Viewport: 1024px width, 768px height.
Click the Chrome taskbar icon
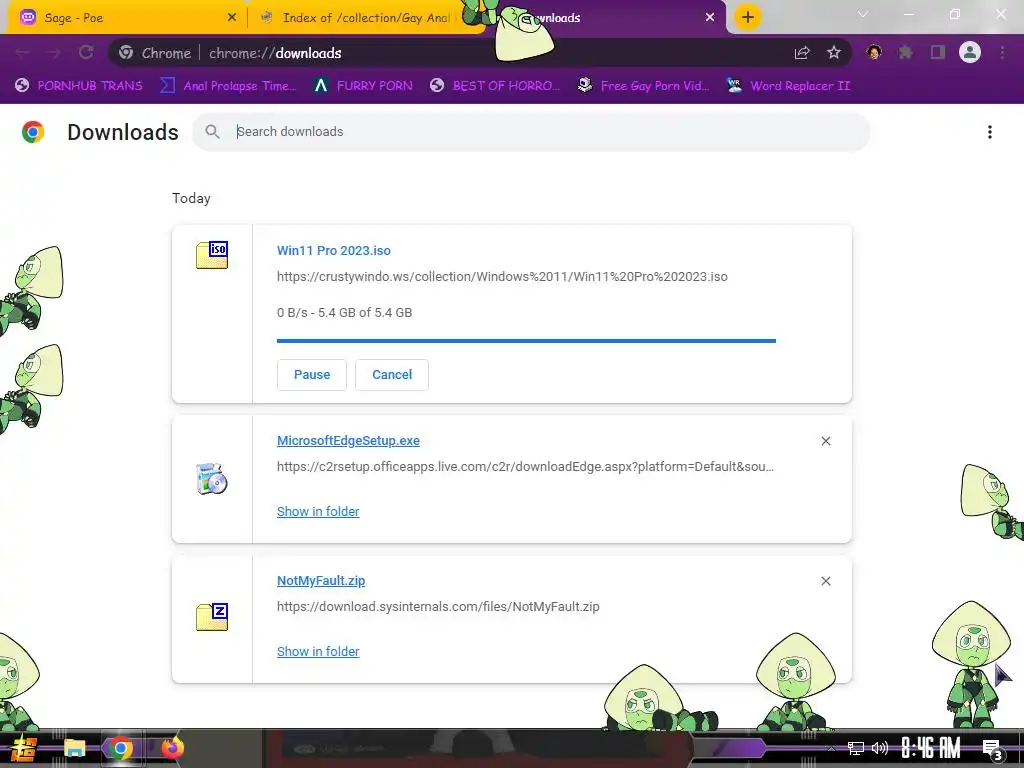[120, 748]
